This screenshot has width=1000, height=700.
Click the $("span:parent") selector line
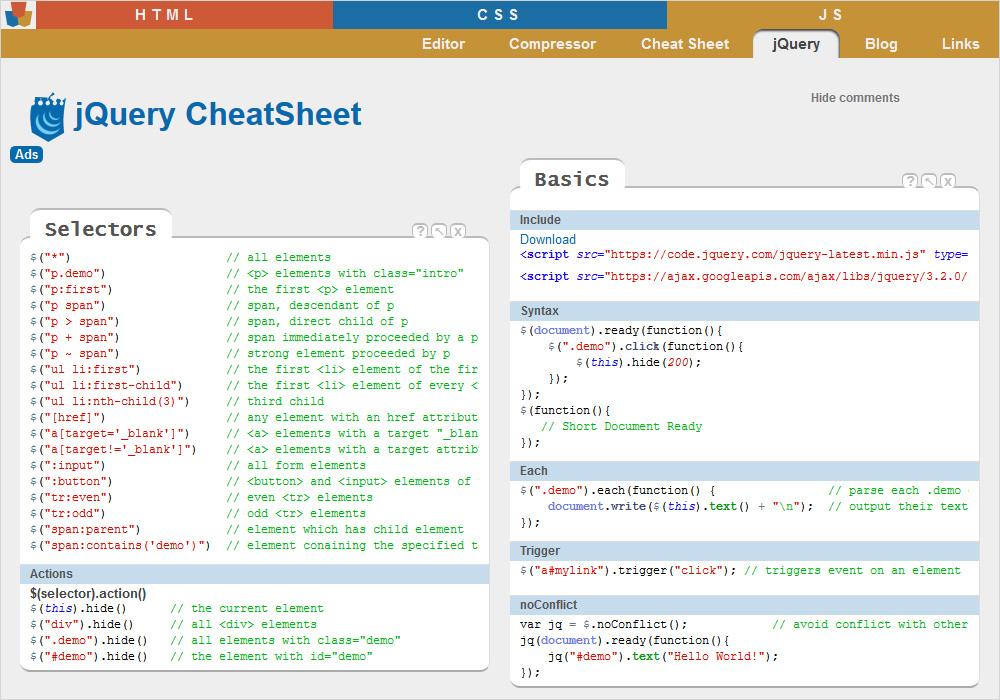pos(247,529)
